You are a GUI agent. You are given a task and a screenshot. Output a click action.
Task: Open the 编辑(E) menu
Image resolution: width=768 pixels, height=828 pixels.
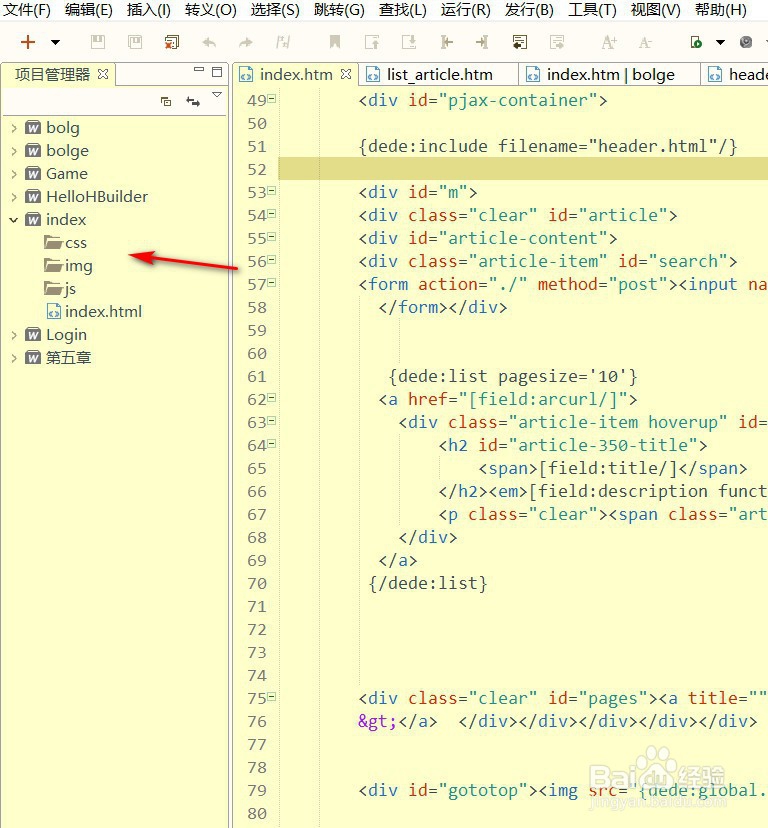[x=88, y=10]
